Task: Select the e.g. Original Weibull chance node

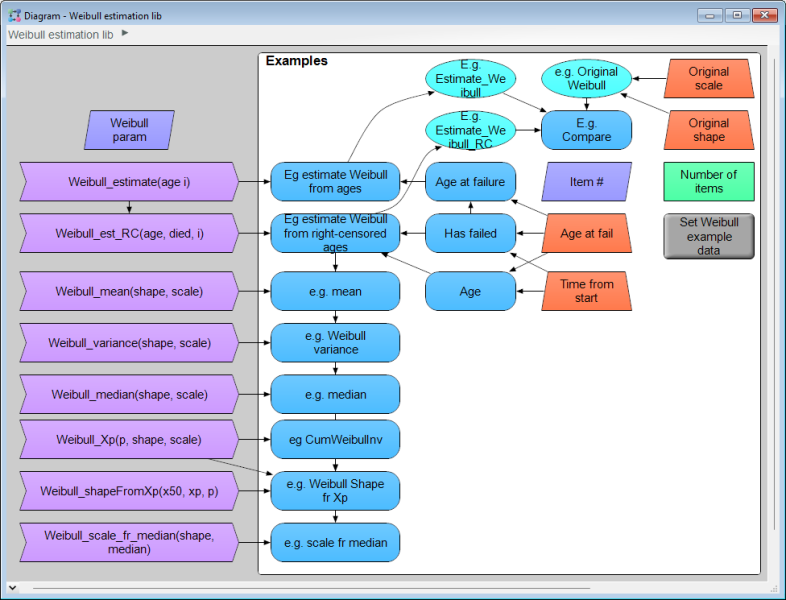Action: (x=586, y=79)
